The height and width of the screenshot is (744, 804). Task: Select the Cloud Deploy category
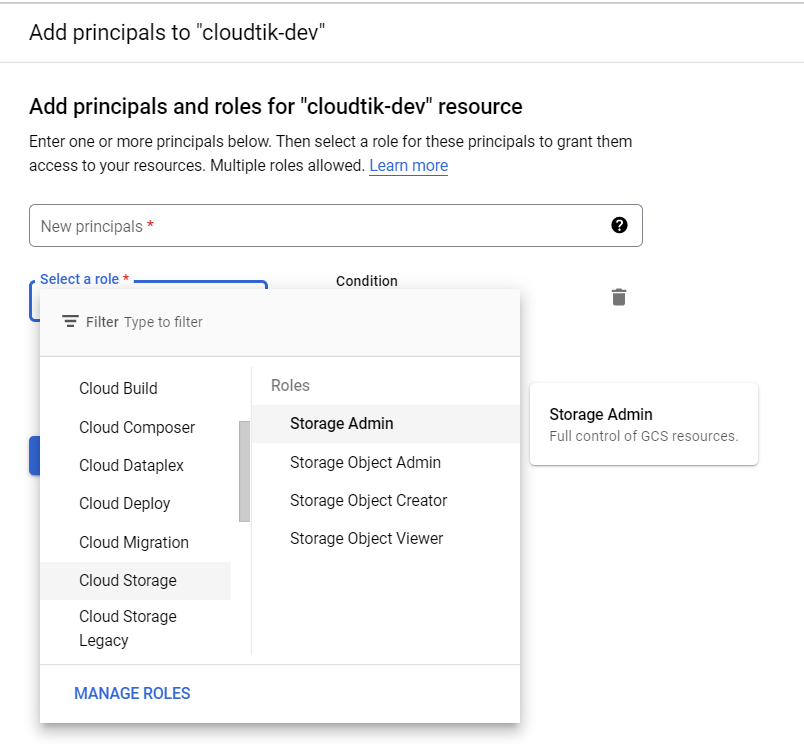pyautogui.click(x=135, y=504)
